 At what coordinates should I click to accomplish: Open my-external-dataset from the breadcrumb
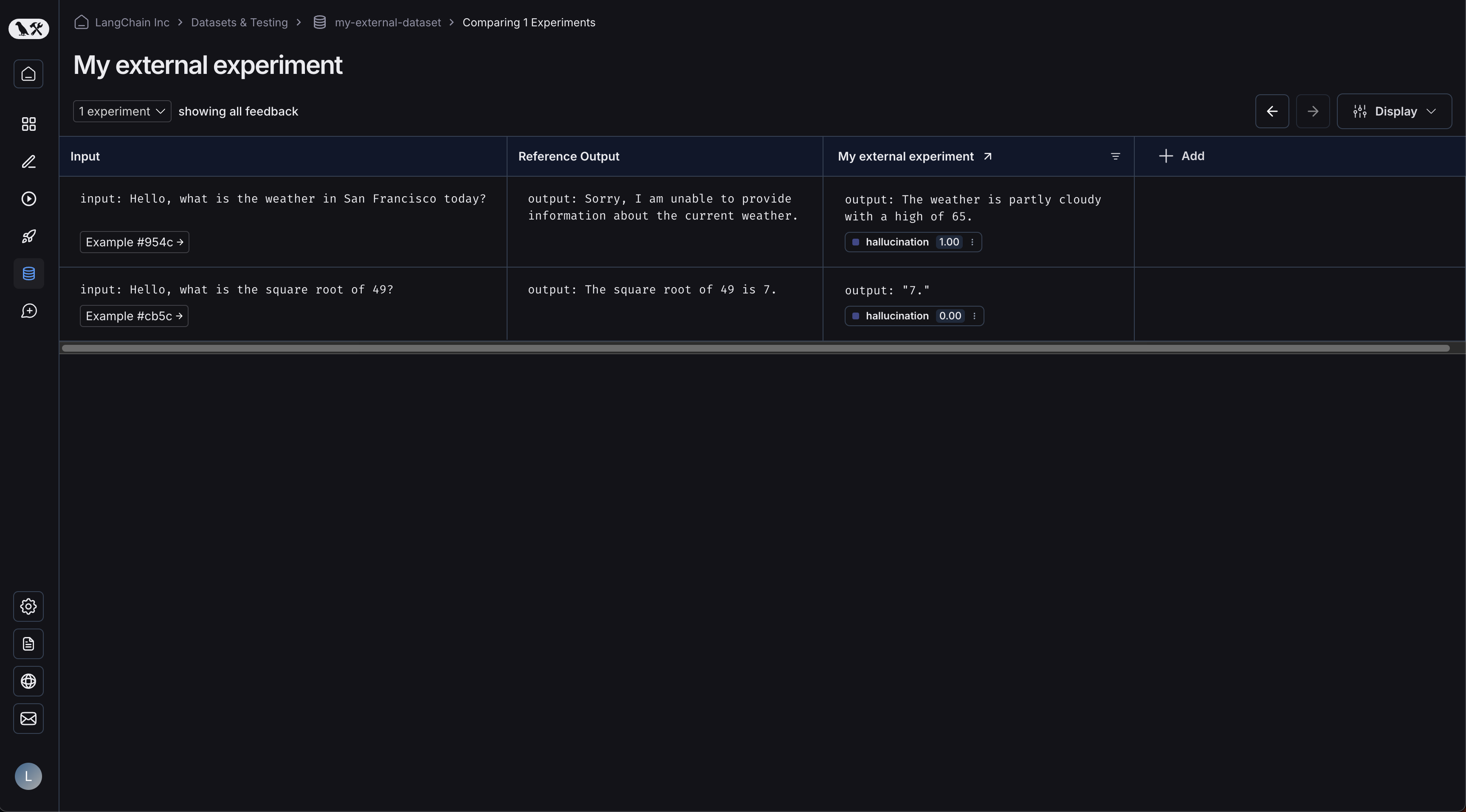click(x=388, y=22)
